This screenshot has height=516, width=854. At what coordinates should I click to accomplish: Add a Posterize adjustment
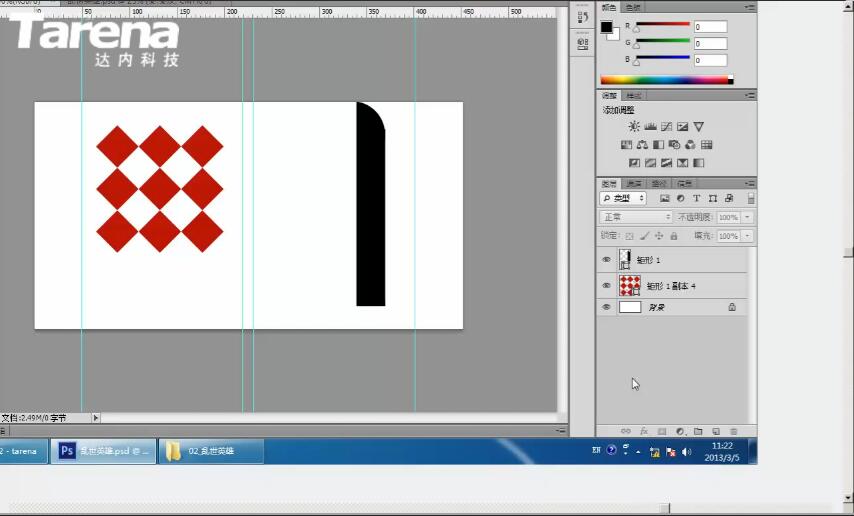650,162
